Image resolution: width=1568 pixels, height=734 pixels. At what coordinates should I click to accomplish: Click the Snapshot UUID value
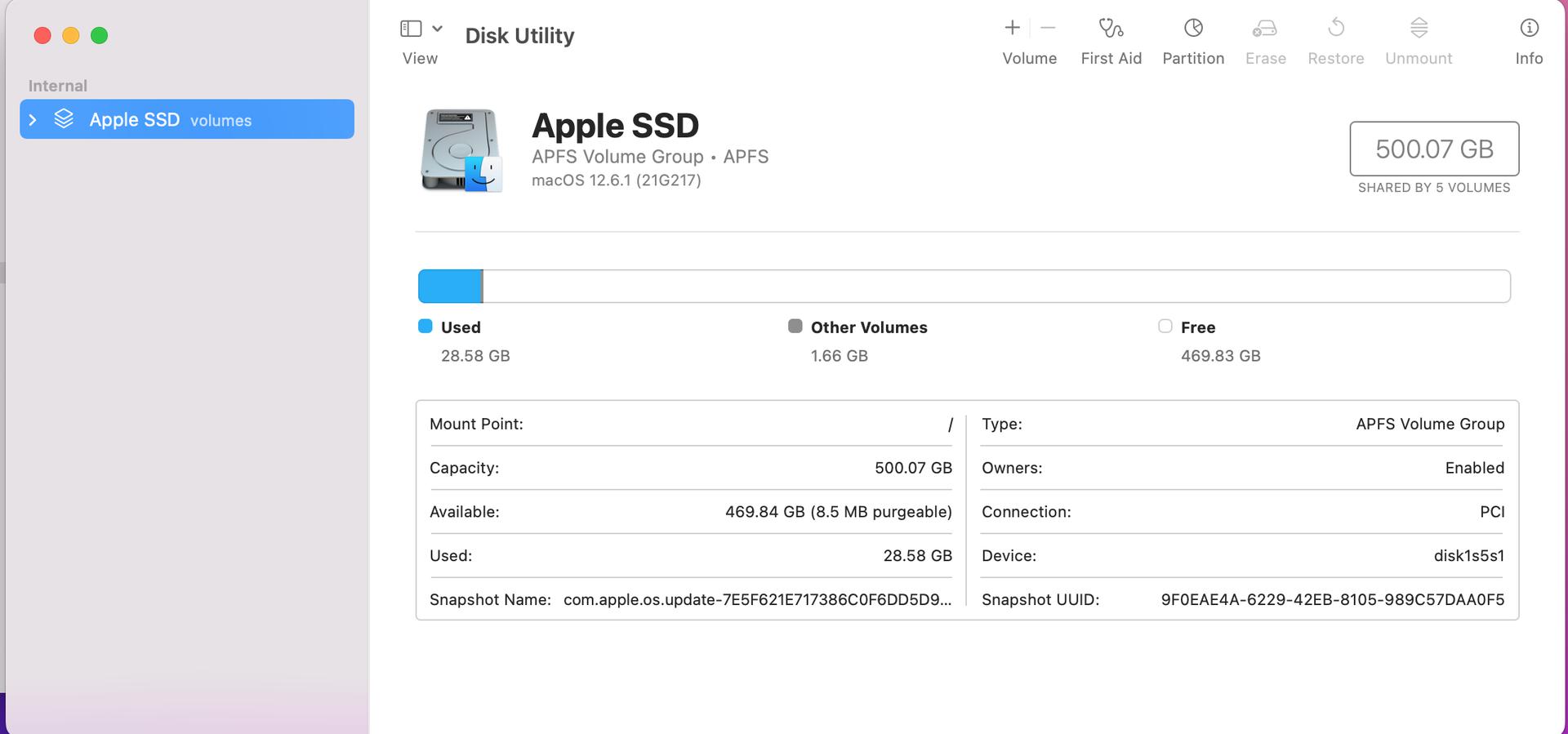1332,600
